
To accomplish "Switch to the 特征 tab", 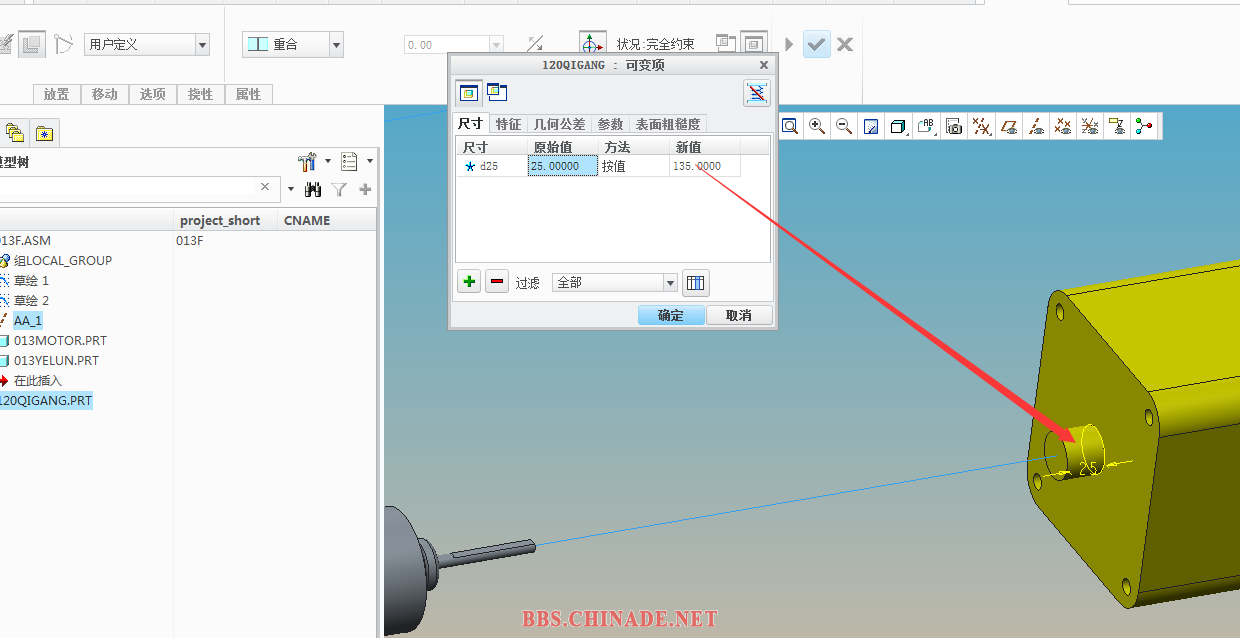I will click(x=508, y=124).
